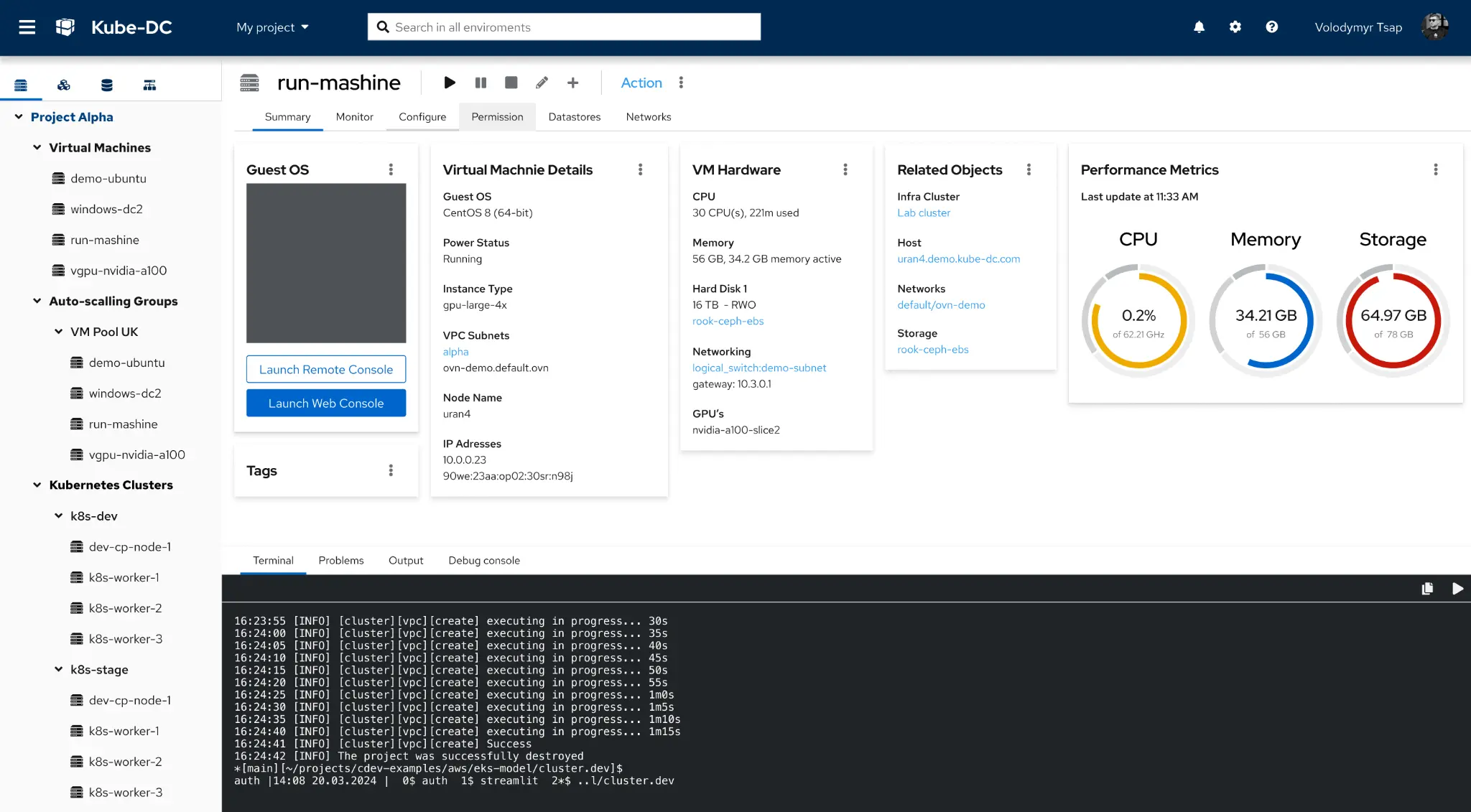Select the Virtual Machines sidebar icon
The image size is (1471, 812).
21,85
